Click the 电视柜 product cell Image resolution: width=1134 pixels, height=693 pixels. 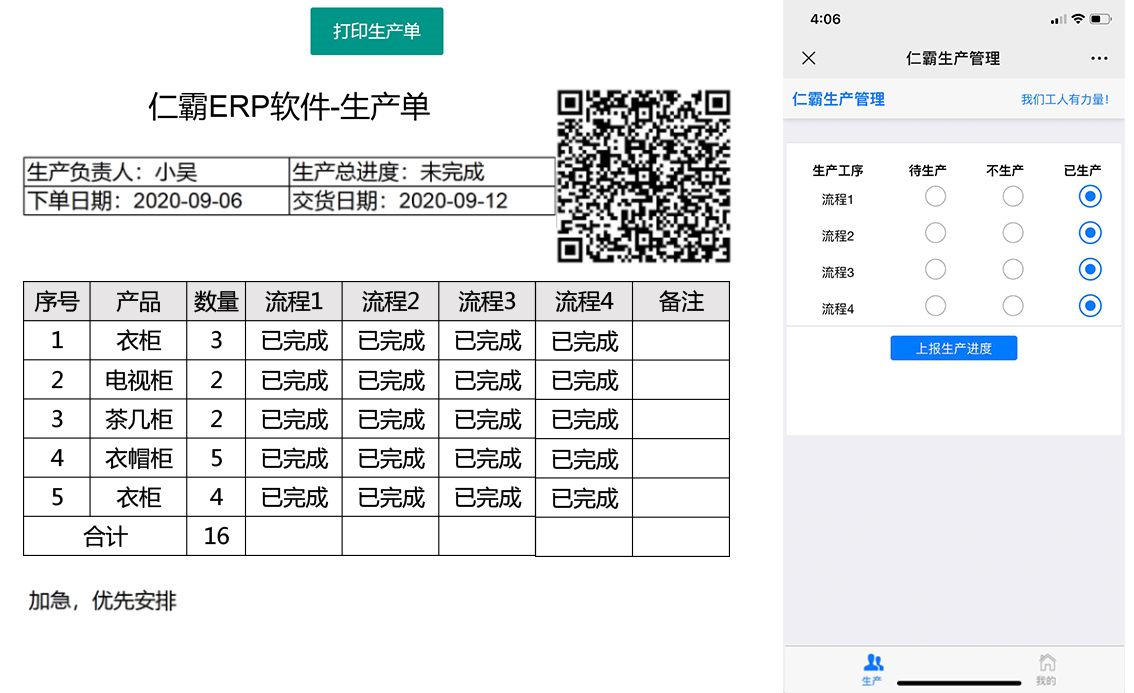click(x=138, y=380)
